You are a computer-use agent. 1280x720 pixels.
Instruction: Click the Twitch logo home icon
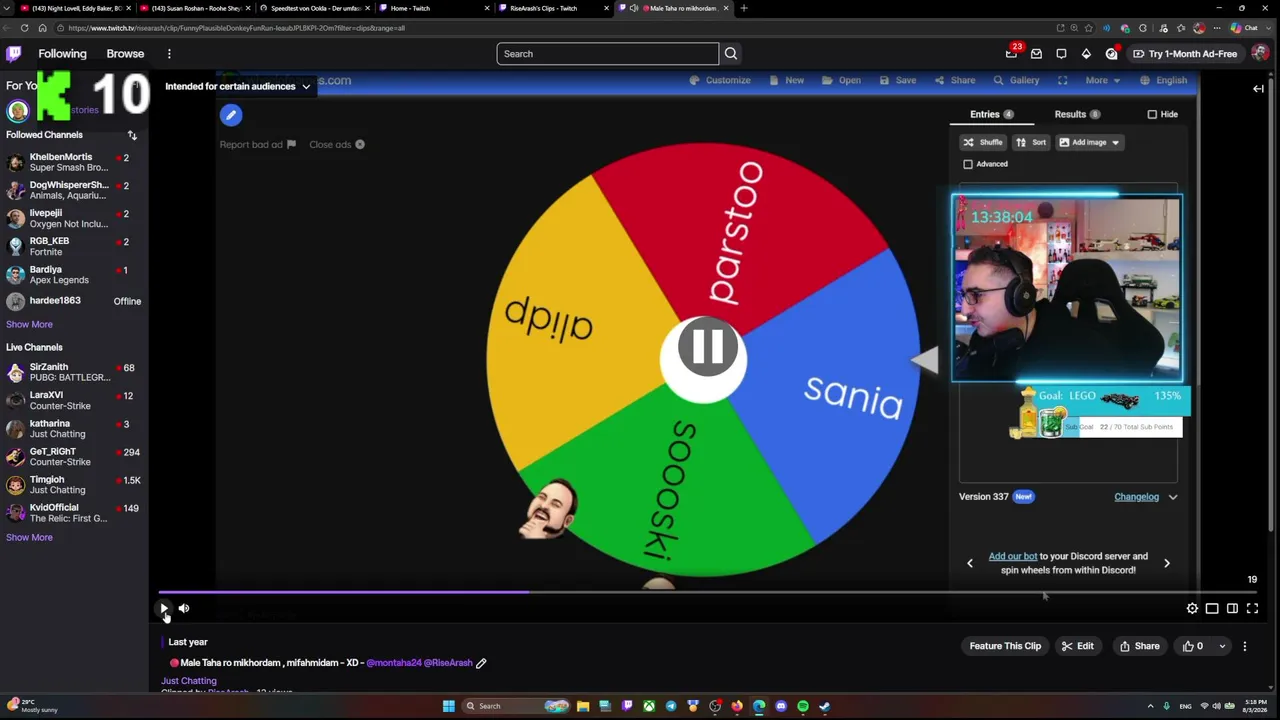tap(14, 54)
